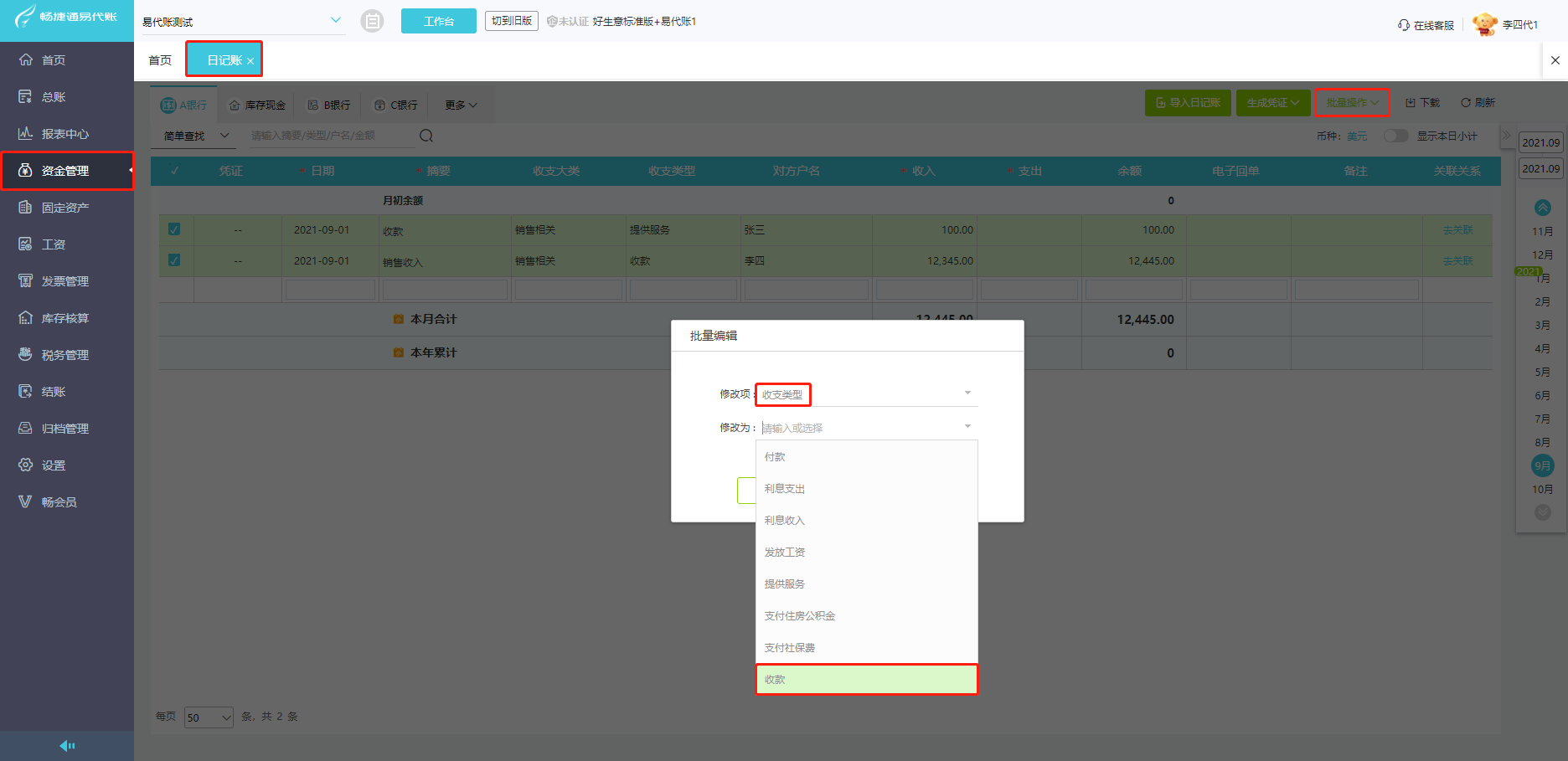This screenshot has height=761, width=1568.
Task: Open the 更多 accounts dropdown
Action: [461, 105]
